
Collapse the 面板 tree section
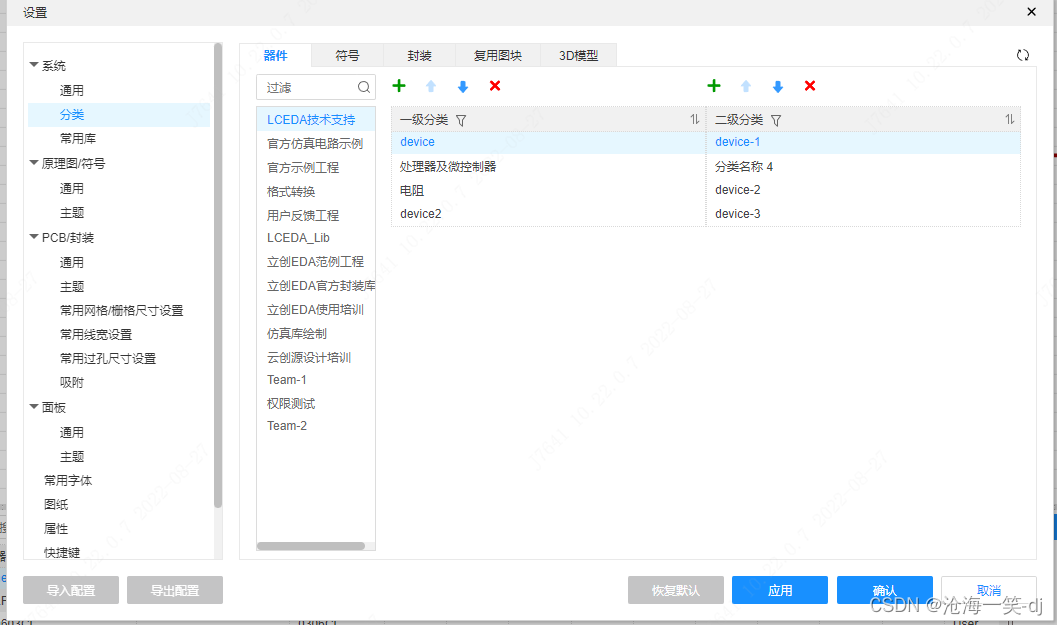click(34, 407)
